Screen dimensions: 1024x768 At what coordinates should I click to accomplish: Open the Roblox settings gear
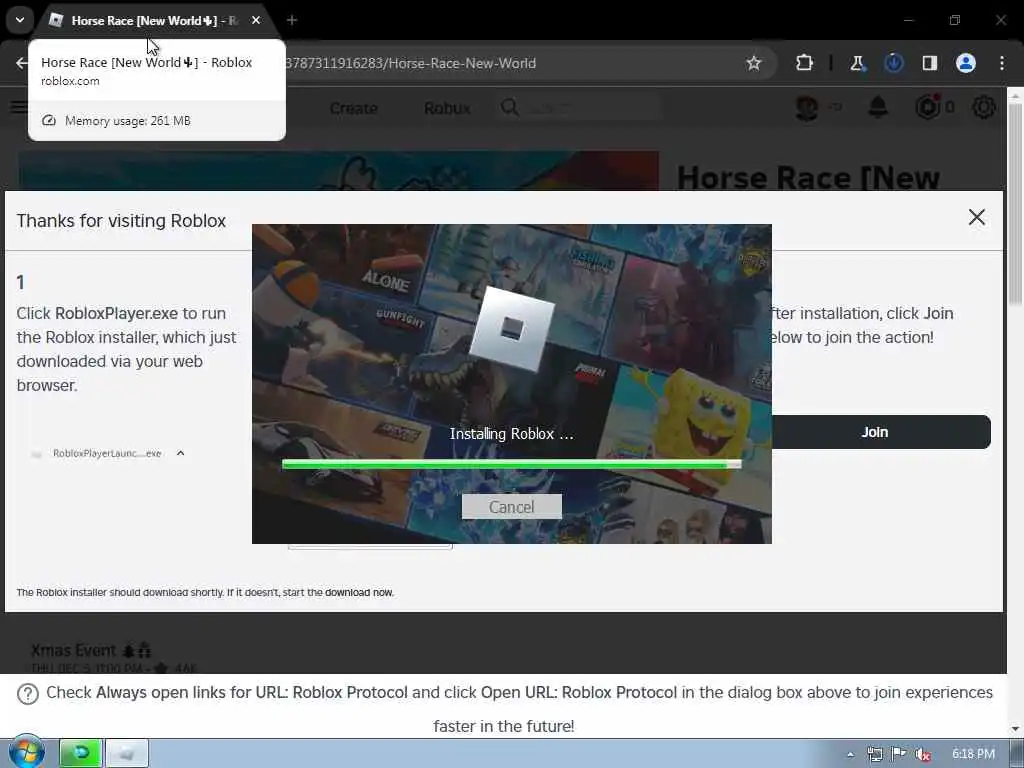pos(984,107)
